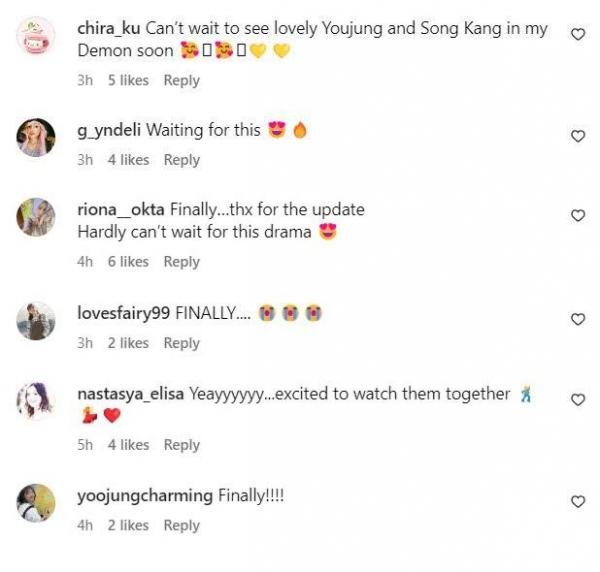Visit the yoojungcharming username link

click(145, 496)
